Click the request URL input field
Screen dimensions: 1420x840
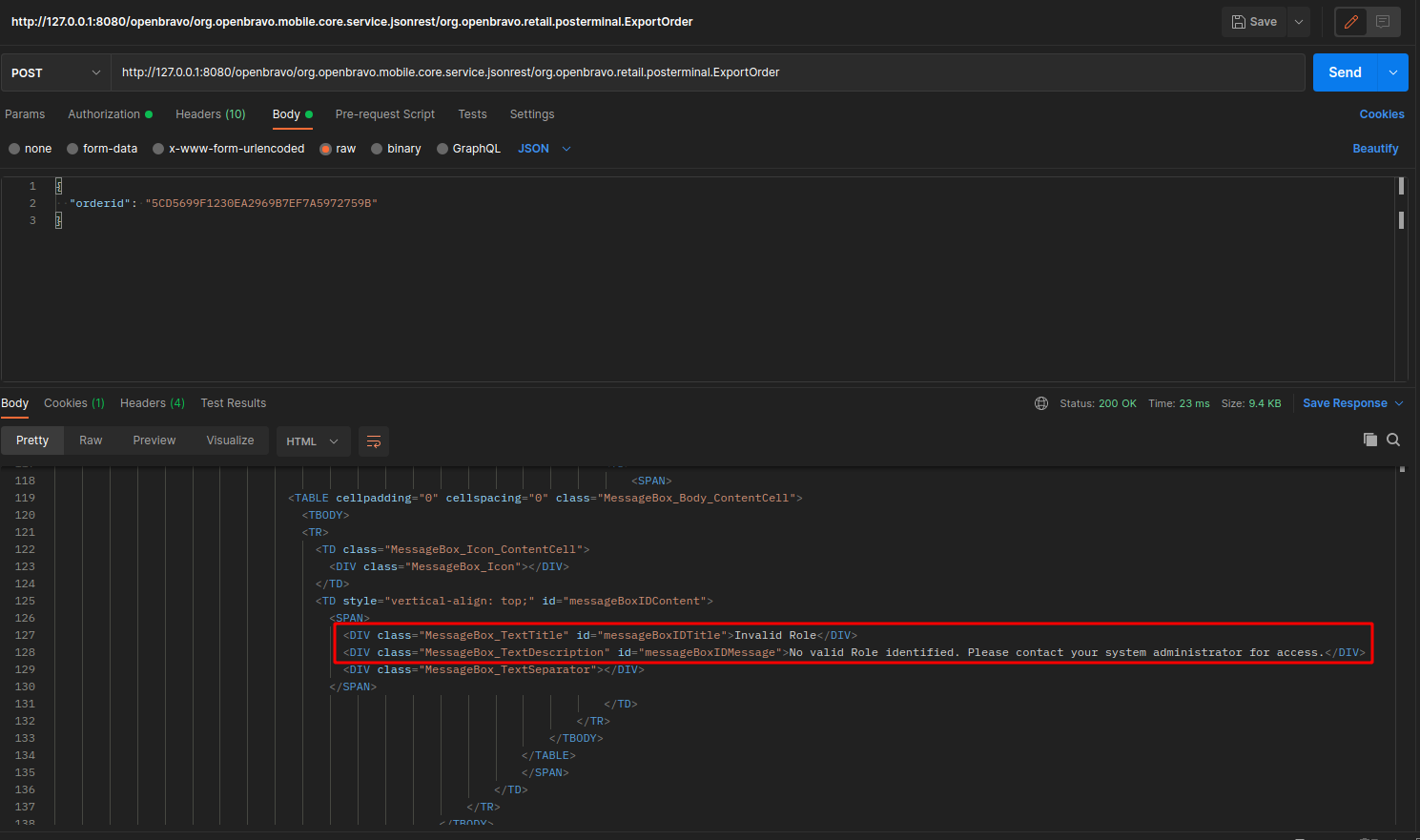[706, 72]
